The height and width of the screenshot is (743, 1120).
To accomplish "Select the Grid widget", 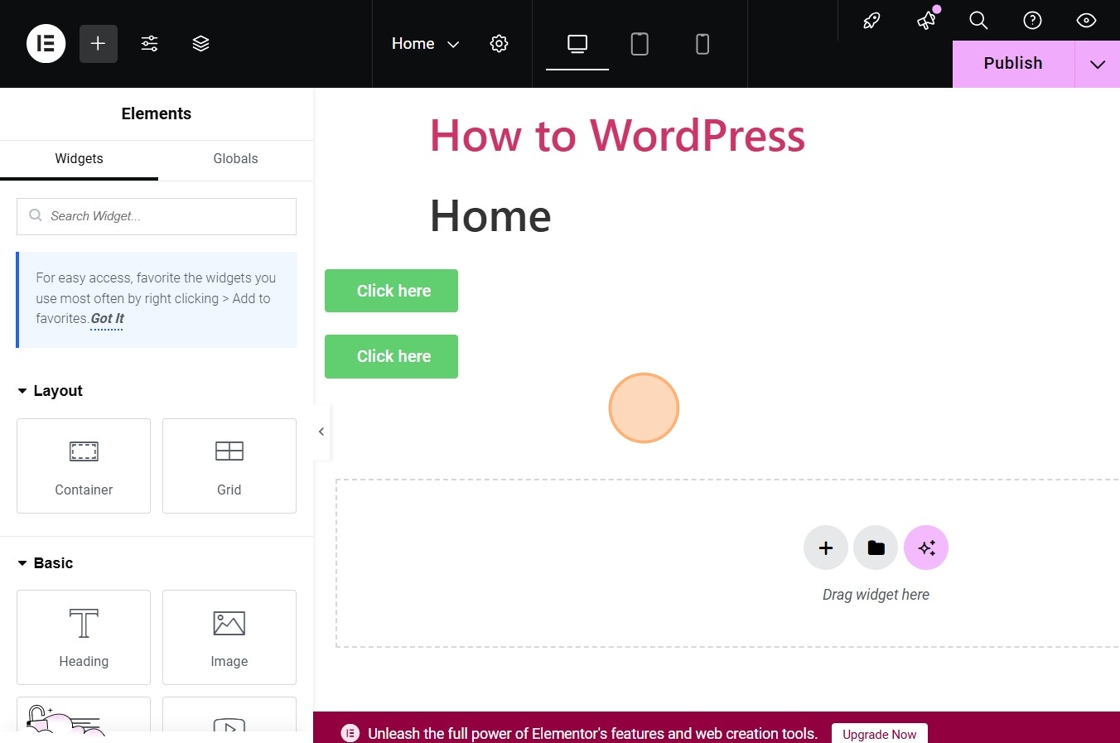I will [229, 466].
